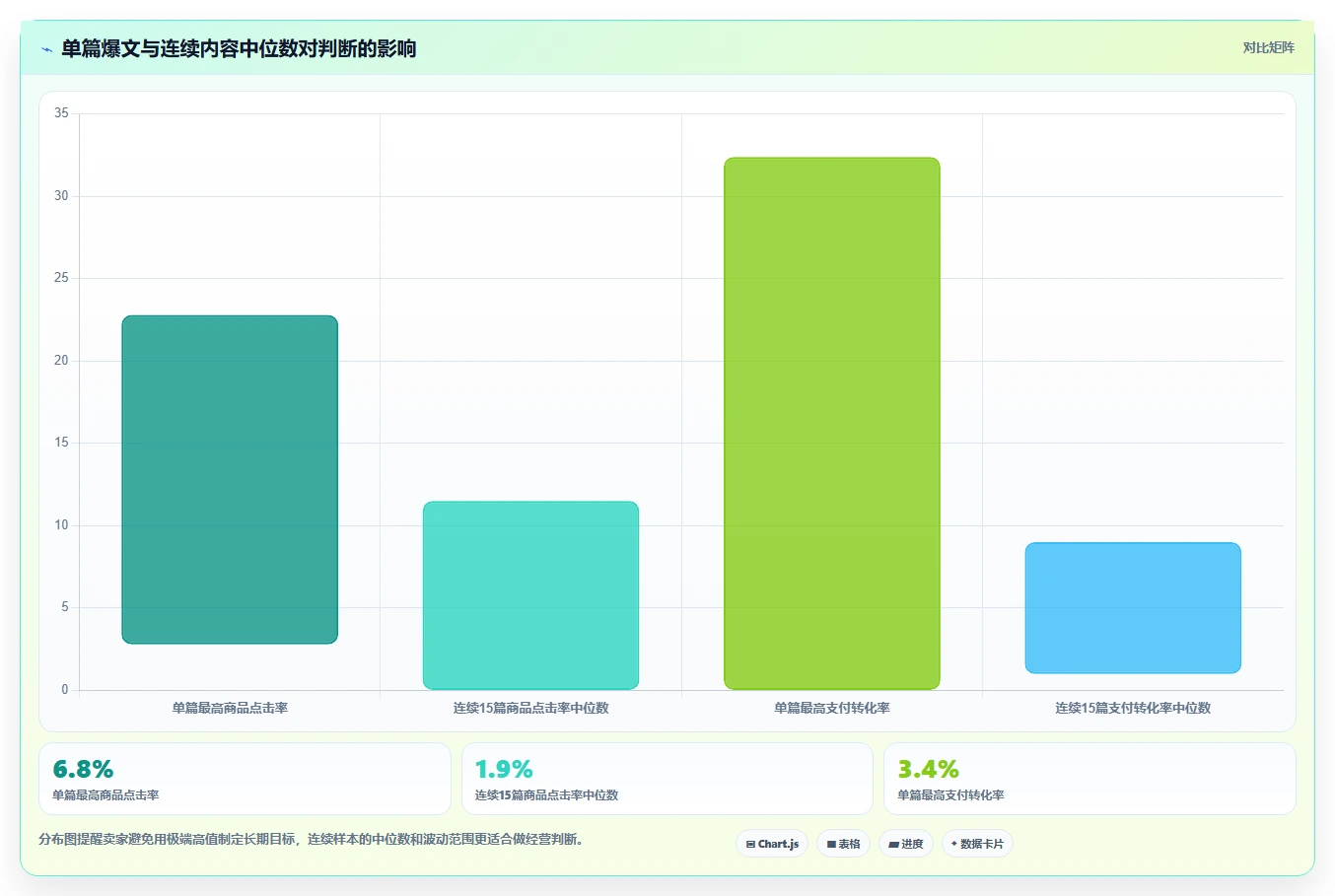
Task: Click the y-axis value 35
Action: coord(62,113)
